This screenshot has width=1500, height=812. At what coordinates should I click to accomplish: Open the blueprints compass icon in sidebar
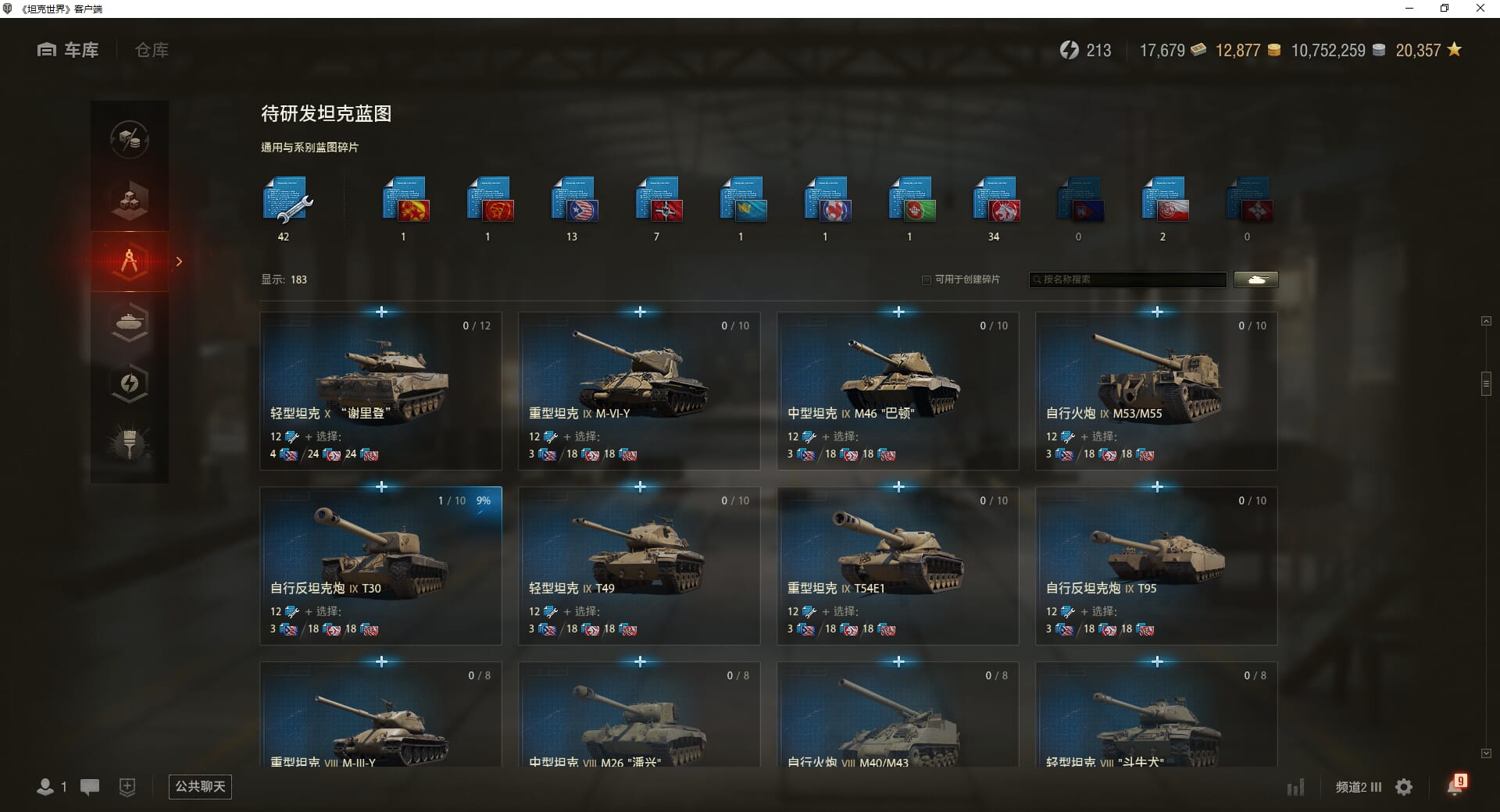point(130,262)
